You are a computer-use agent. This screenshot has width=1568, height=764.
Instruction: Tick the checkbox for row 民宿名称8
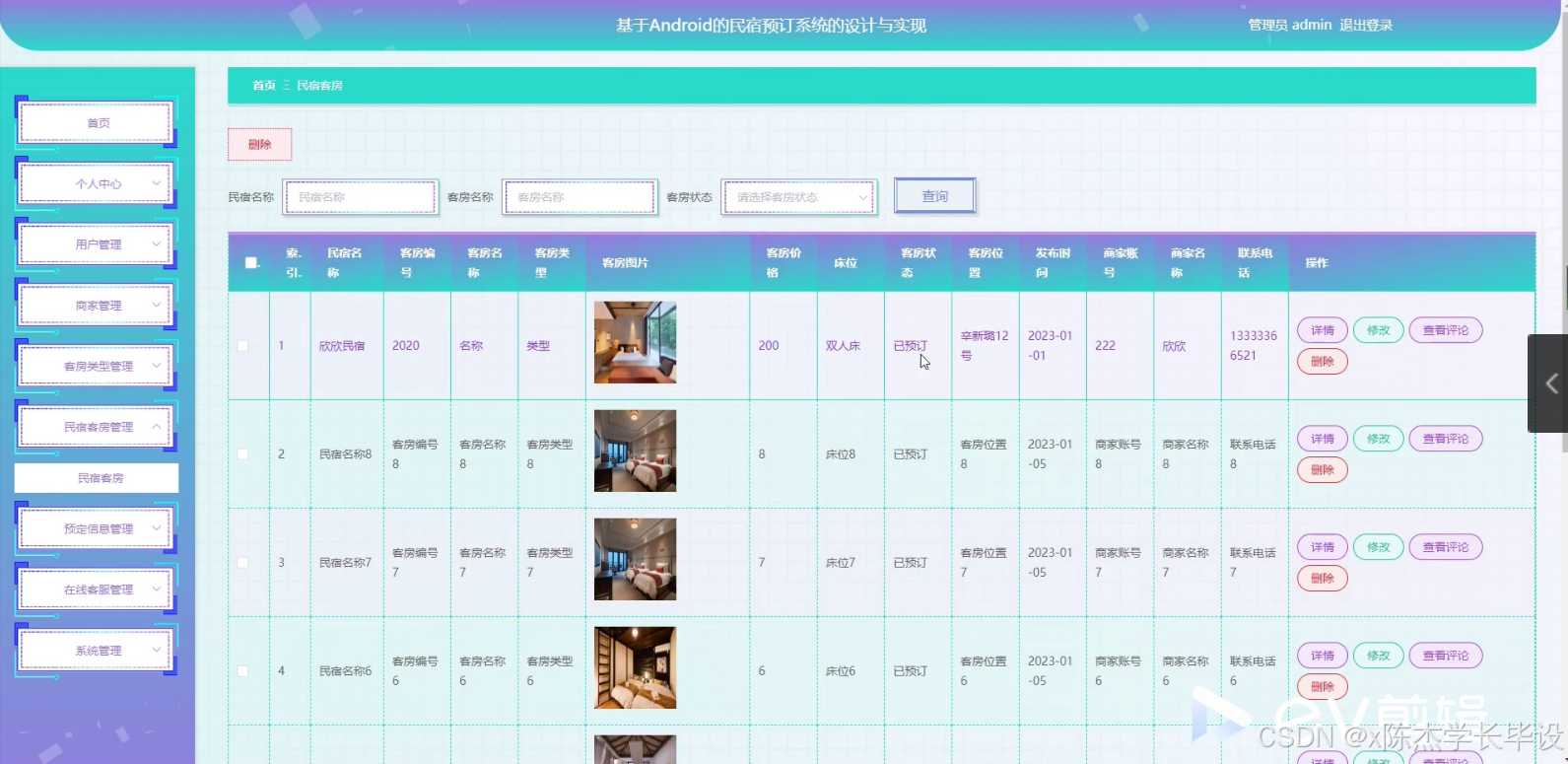click(x=242, y=454)
